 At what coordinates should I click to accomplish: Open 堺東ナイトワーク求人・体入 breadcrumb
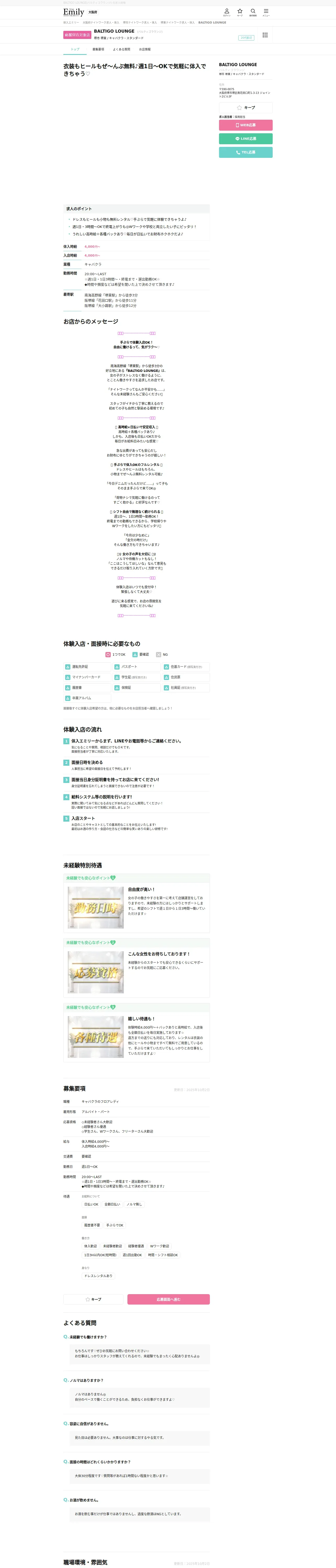pyautogui.click(x=177, y=22)
